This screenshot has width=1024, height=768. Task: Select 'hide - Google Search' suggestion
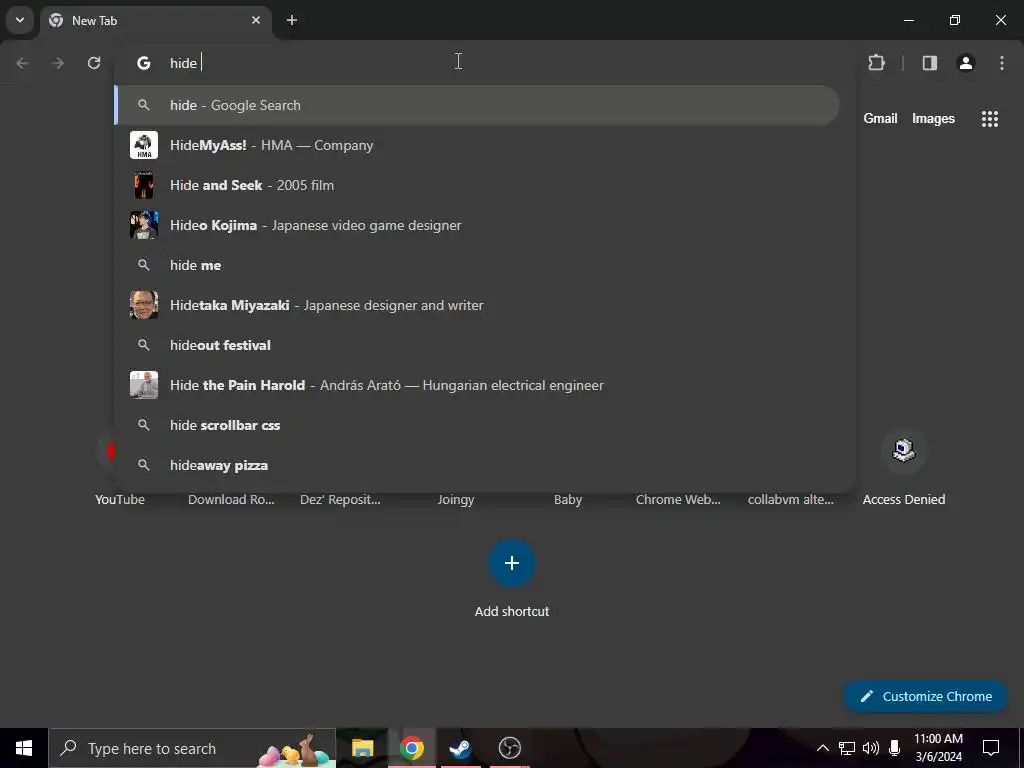pos(477,105)
